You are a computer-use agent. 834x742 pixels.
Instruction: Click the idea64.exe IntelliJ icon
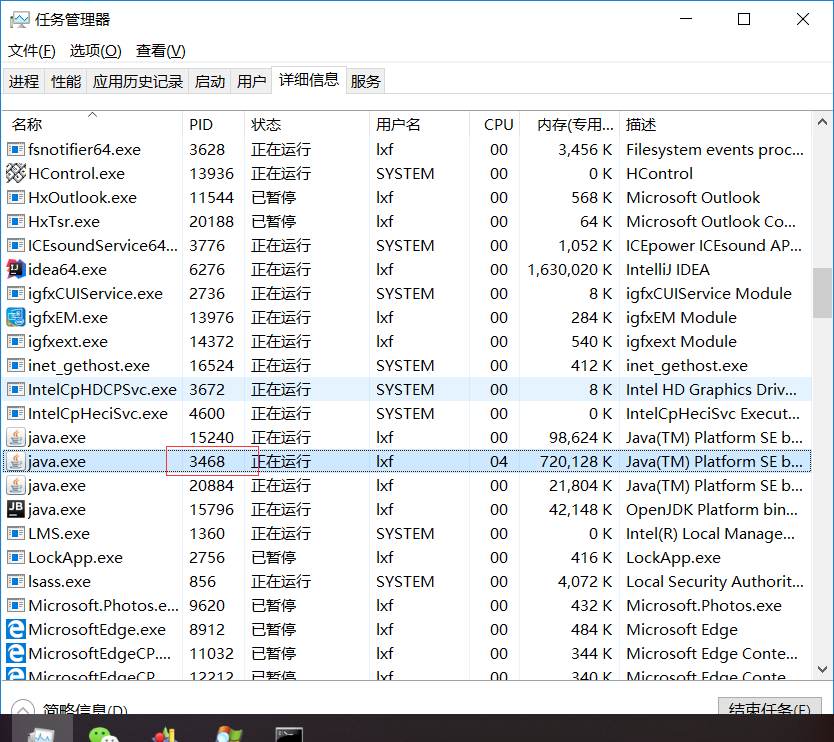click(16, 269)
